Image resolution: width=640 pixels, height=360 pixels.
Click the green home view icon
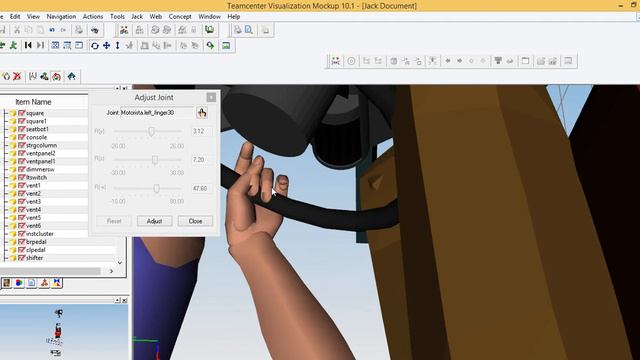click(71, 76)
